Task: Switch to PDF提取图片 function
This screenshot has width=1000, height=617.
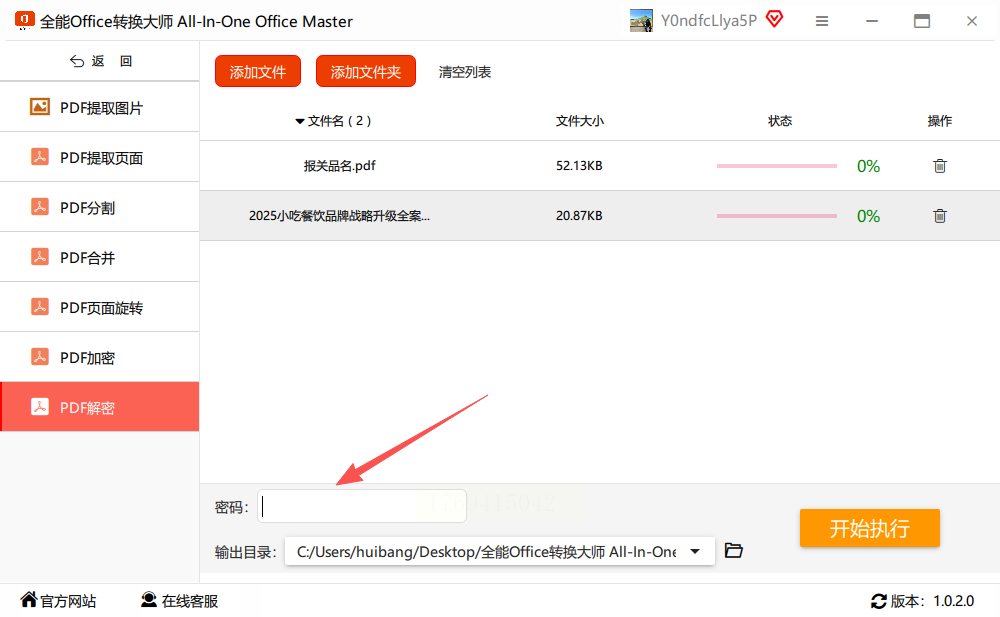Action: click(99, 107)
